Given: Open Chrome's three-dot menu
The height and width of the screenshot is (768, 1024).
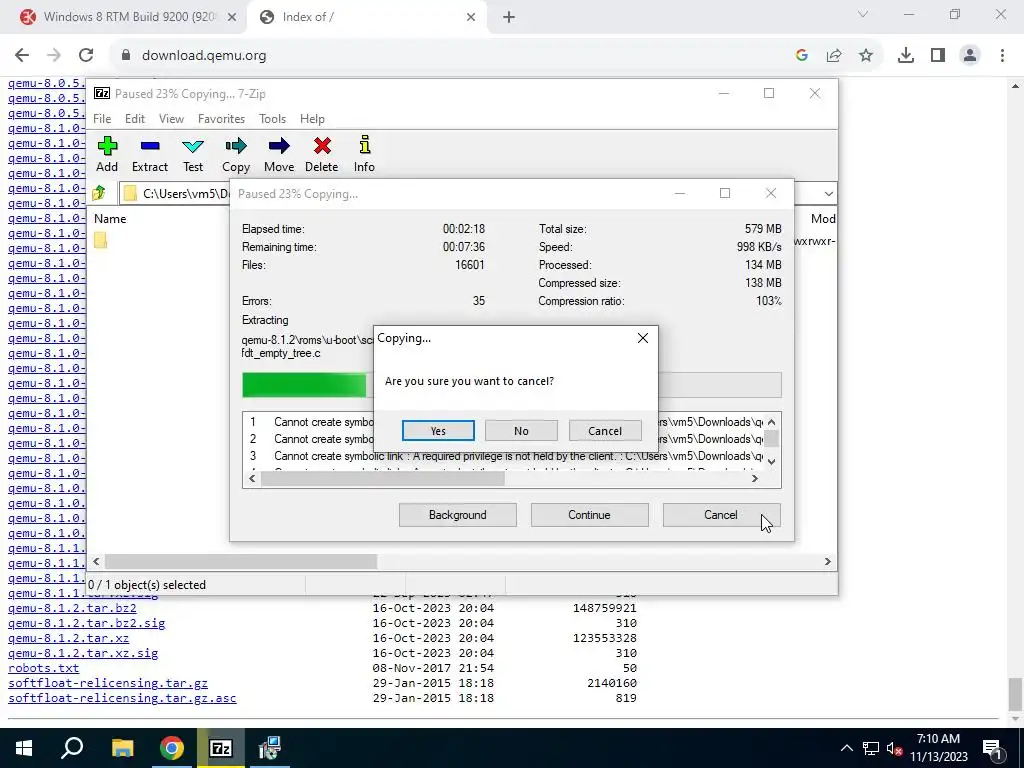Looking at the screenshot, I should point(1002,56).
